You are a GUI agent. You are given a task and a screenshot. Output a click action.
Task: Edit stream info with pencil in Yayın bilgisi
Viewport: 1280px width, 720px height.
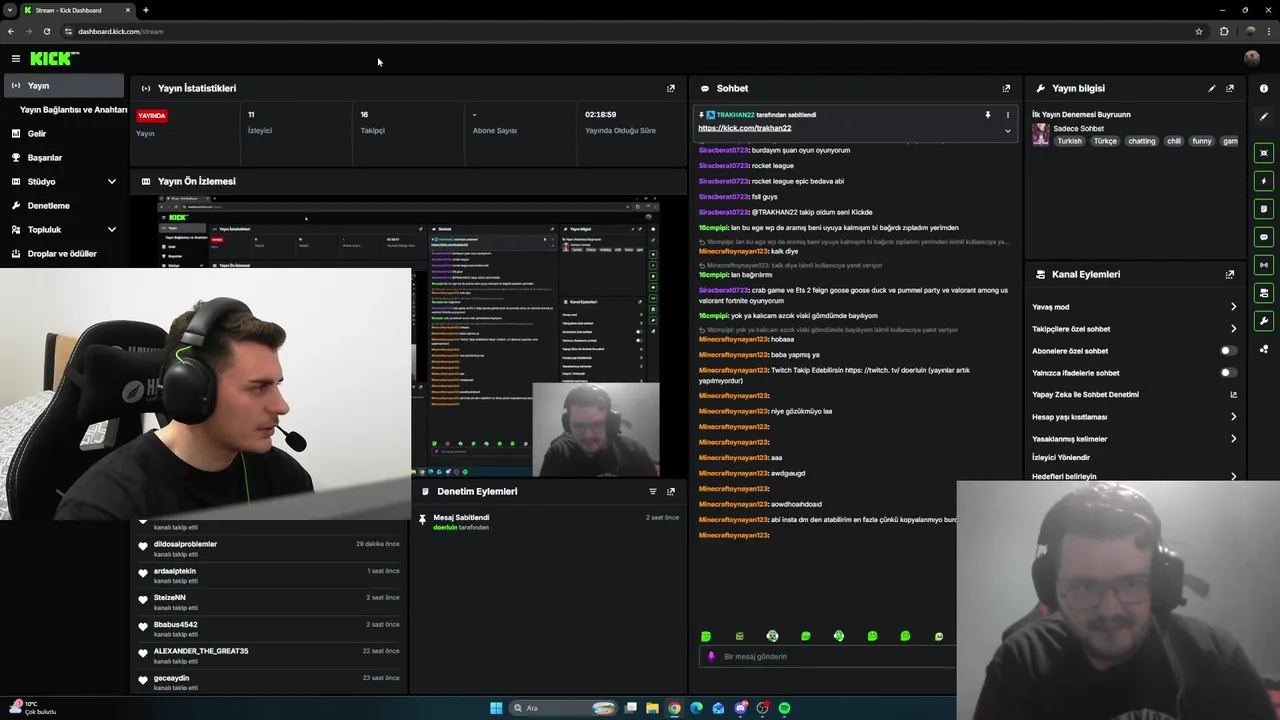(1212, 88)
